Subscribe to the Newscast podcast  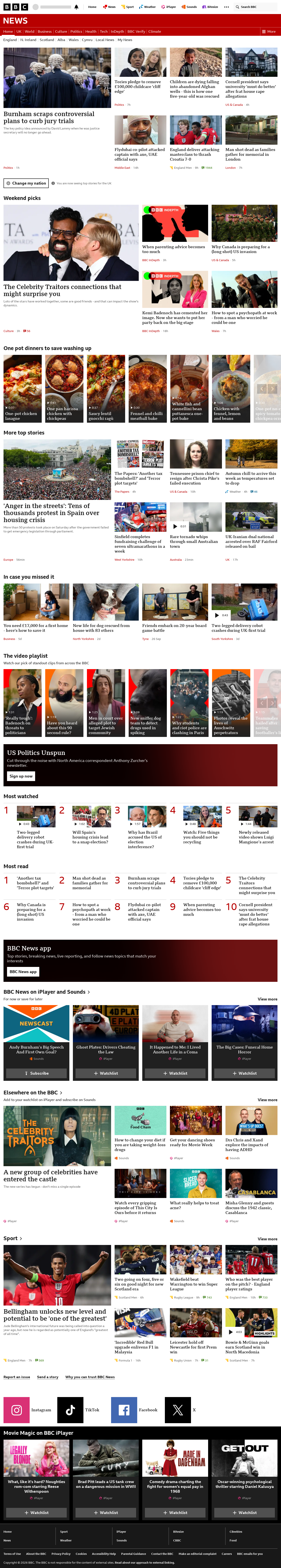coord(37,1073)
